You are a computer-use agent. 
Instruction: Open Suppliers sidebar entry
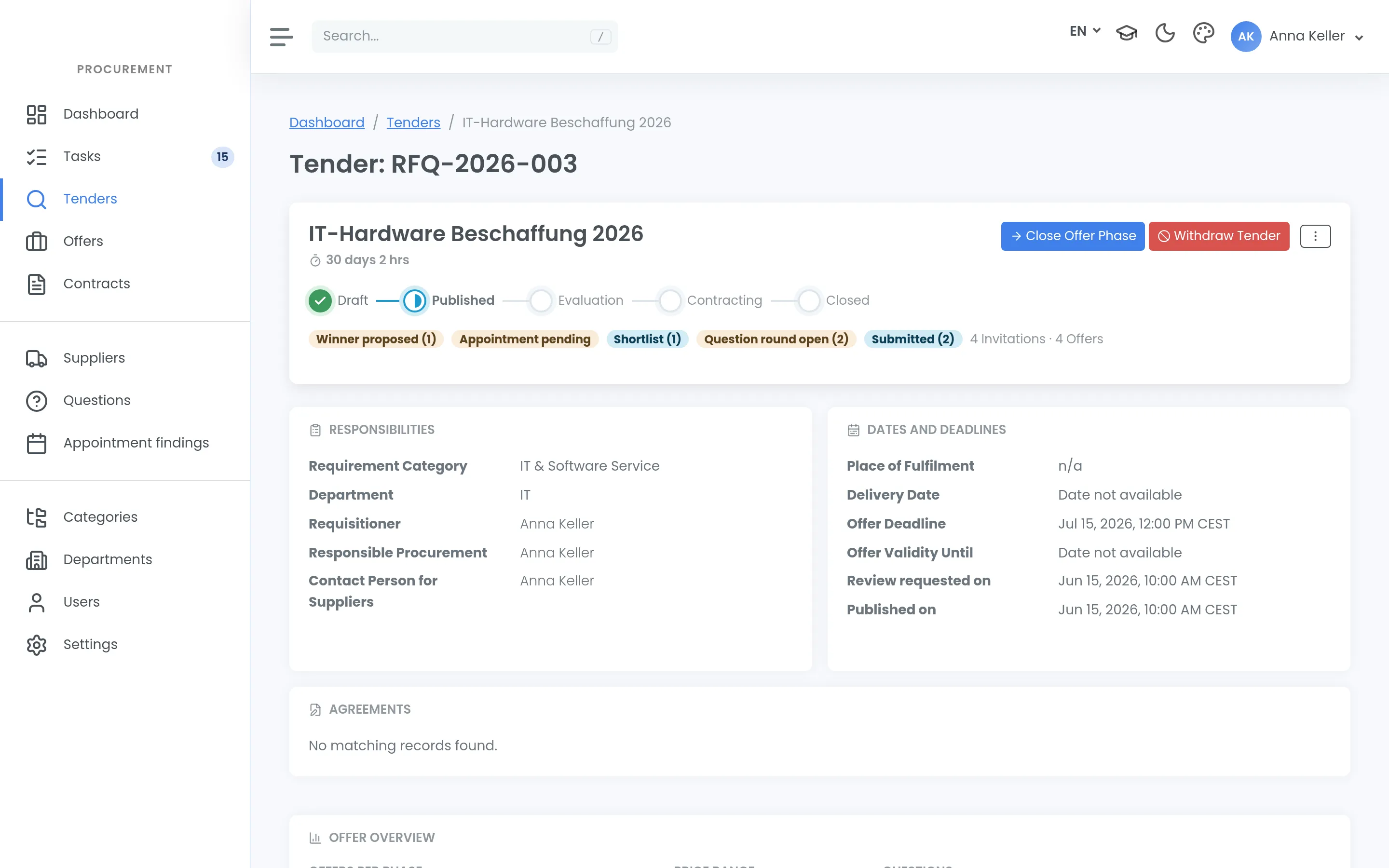[125, 358]
